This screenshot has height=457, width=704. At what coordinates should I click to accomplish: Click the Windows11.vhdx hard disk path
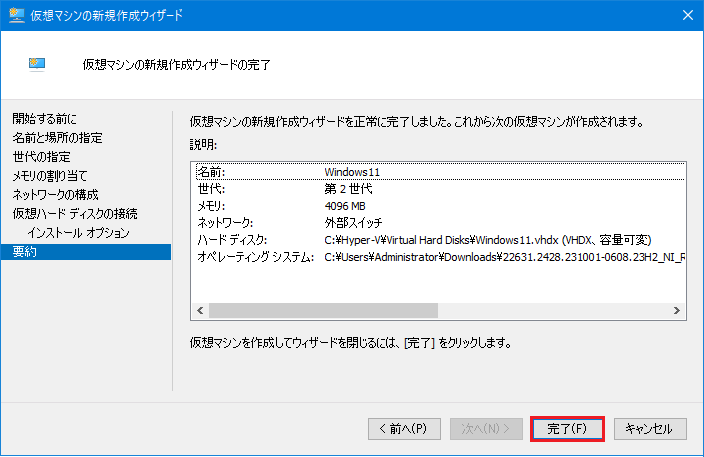[x=488, y=240]
